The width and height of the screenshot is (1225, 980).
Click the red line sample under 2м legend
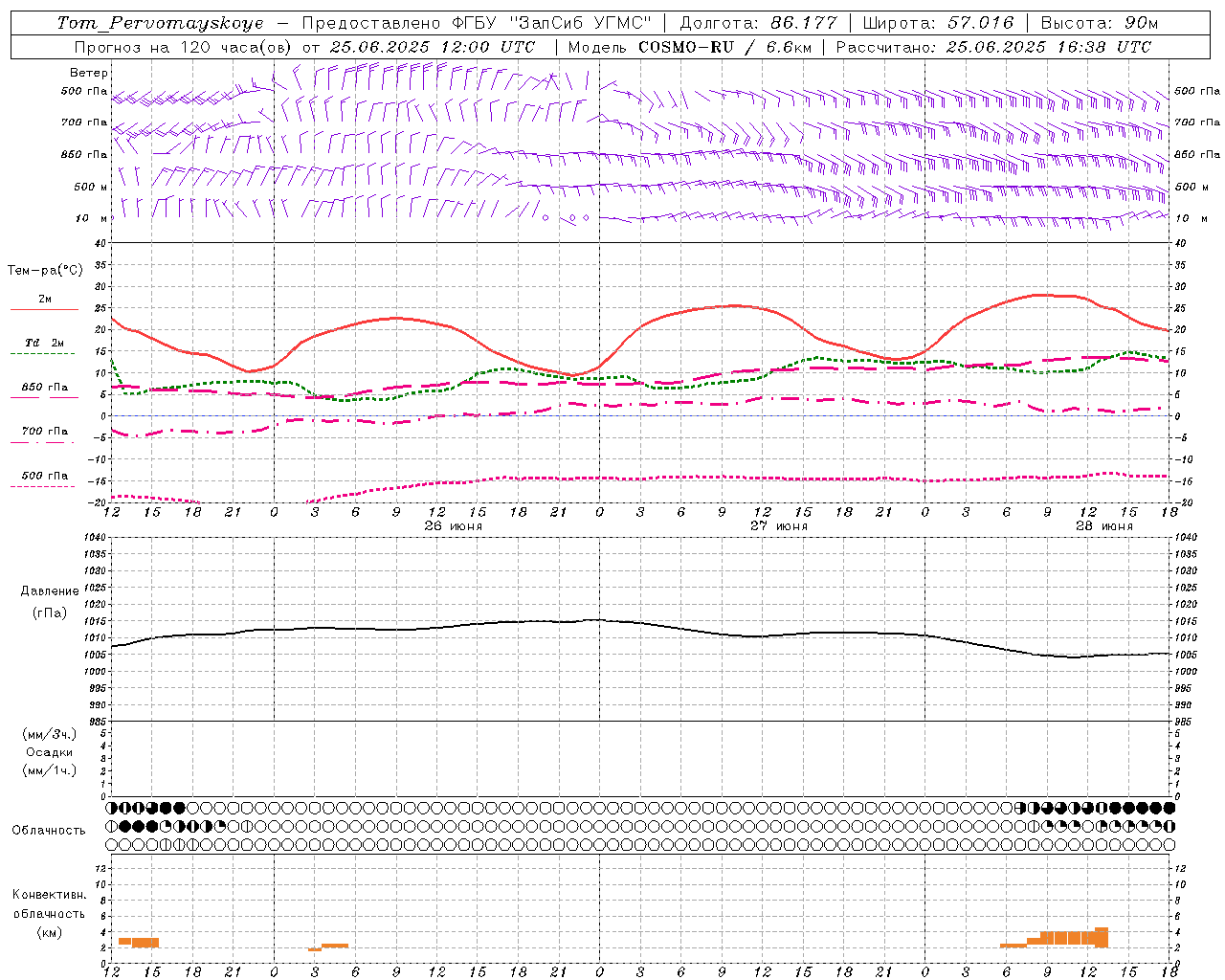coord(44,310)
